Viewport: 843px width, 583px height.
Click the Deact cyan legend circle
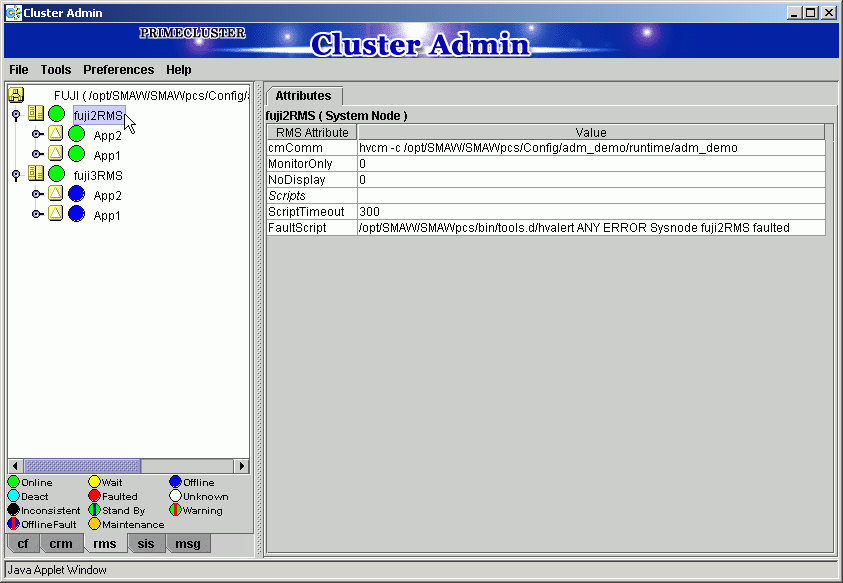pos(13,496)
